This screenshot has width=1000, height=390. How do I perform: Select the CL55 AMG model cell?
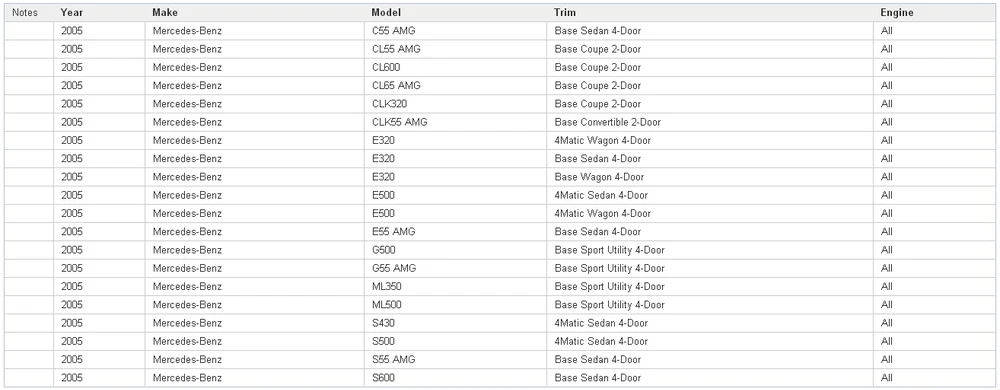pos(455,49)
